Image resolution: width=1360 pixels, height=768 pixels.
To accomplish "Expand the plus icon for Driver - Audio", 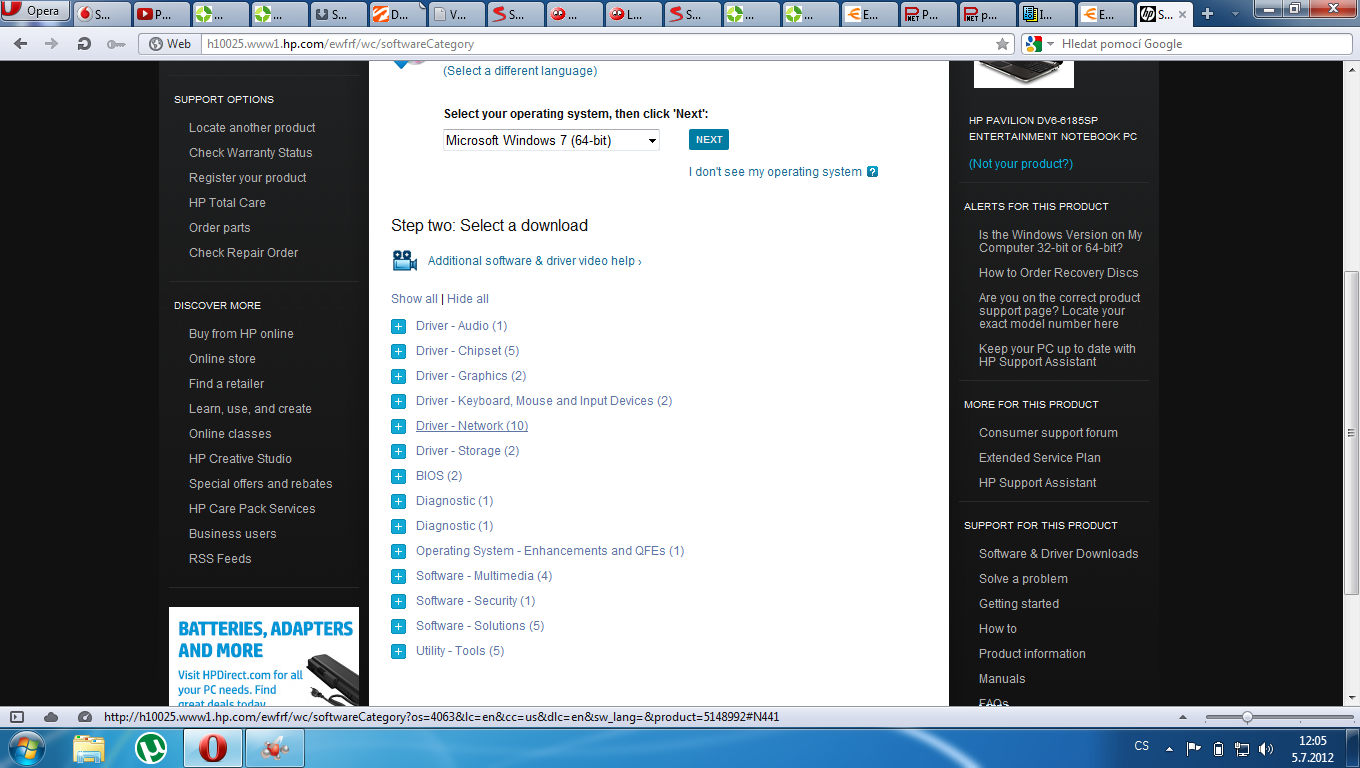I will point(398,326).
